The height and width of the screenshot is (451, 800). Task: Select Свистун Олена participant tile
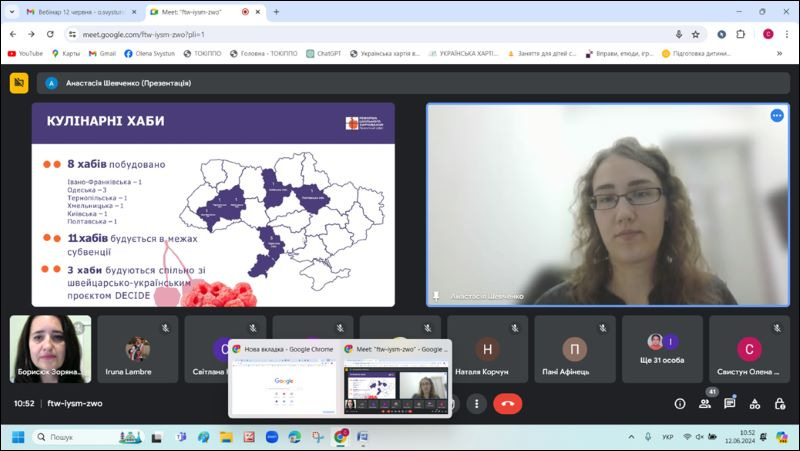(x=749, y=349)
